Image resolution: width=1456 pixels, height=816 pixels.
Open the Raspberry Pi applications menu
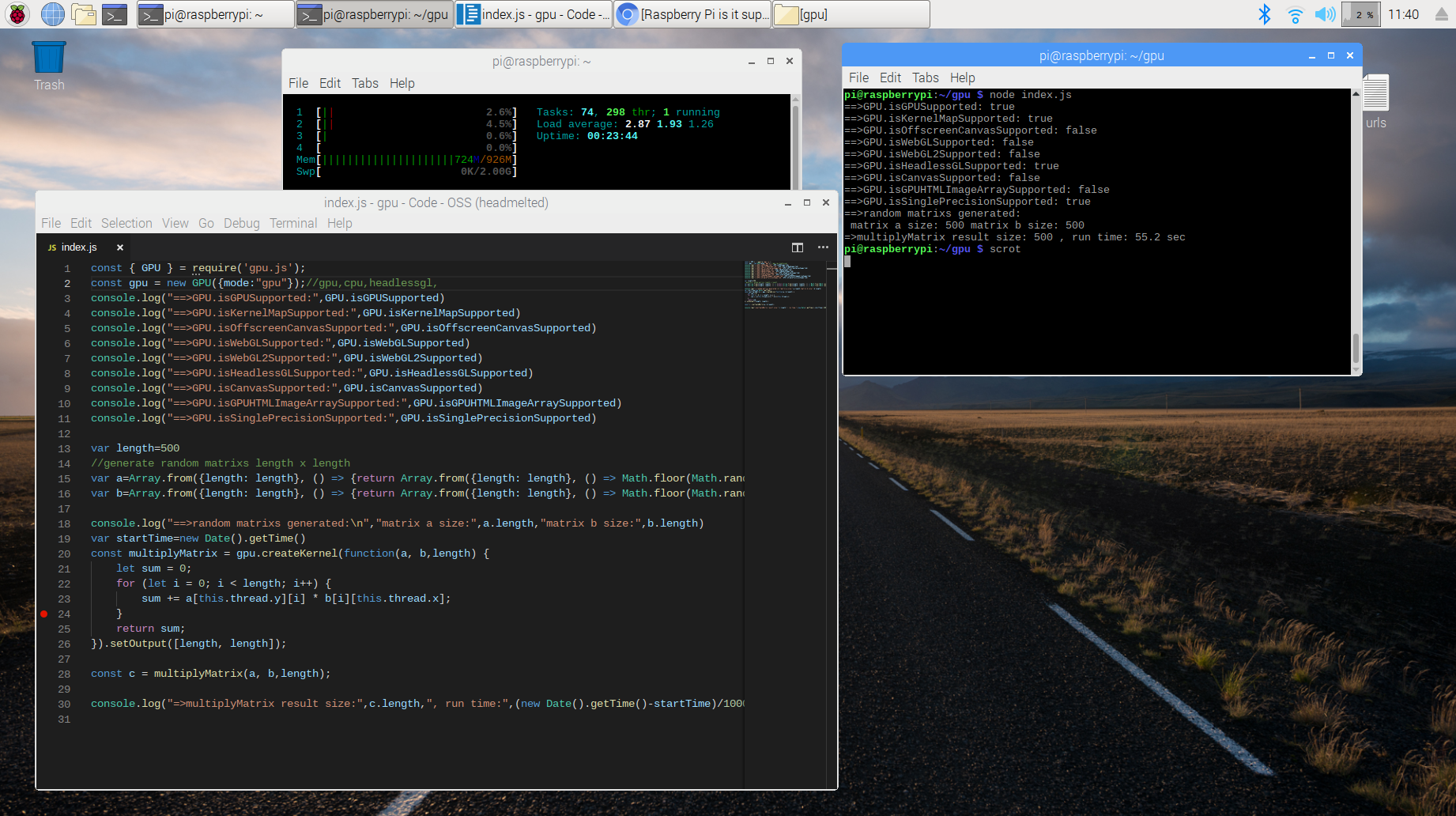(17, 13)
